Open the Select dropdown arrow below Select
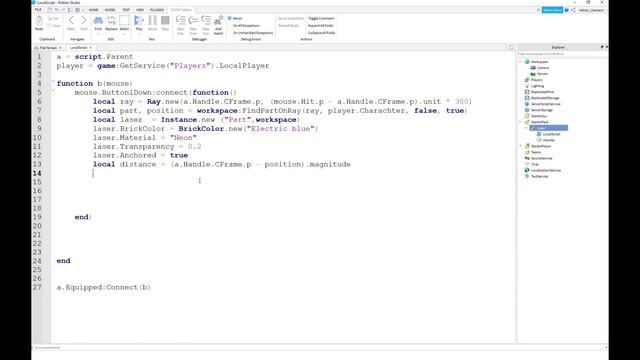Viewport: 640px width, 360px height. [124, 33]
